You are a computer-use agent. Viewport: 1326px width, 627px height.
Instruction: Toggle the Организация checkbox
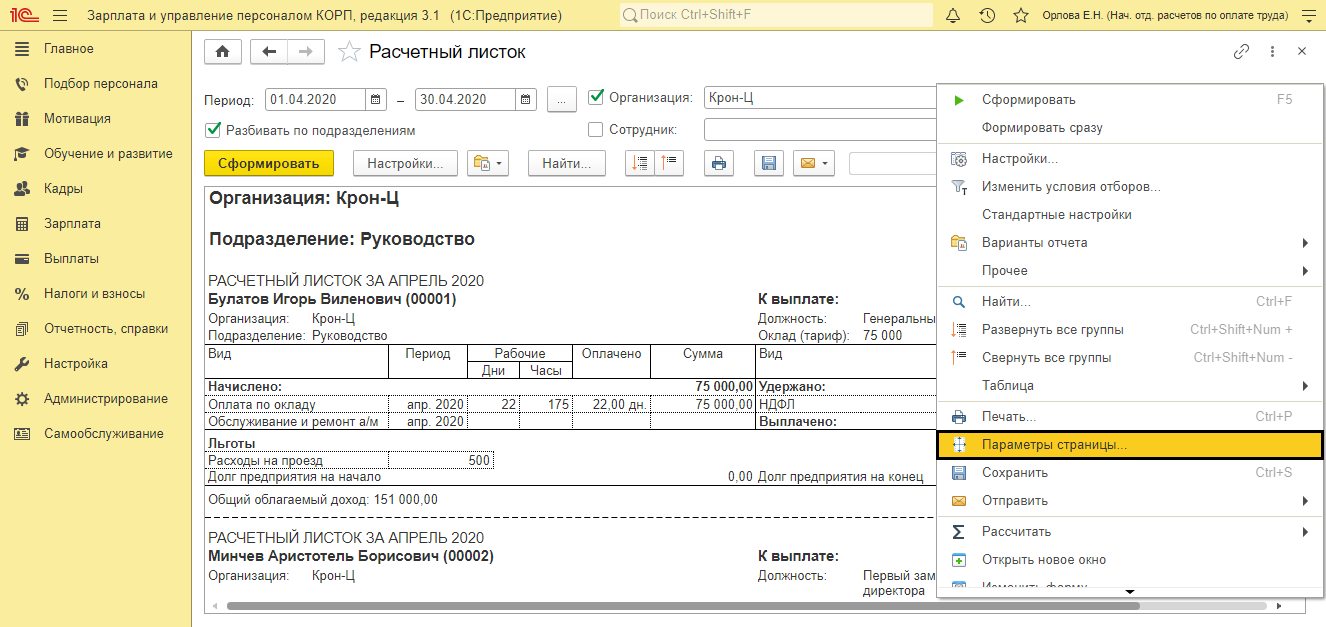click(597, 97)
